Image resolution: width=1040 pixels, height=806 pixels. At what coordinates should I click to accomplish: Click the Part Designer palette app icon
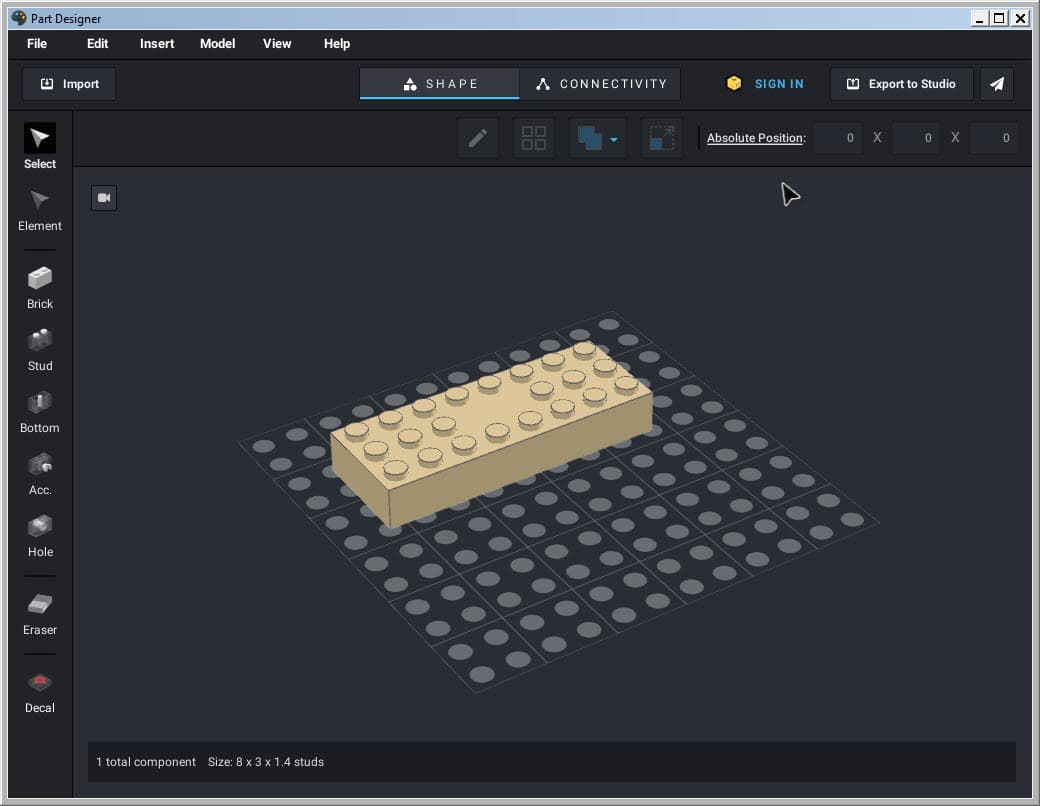[19, 18]
